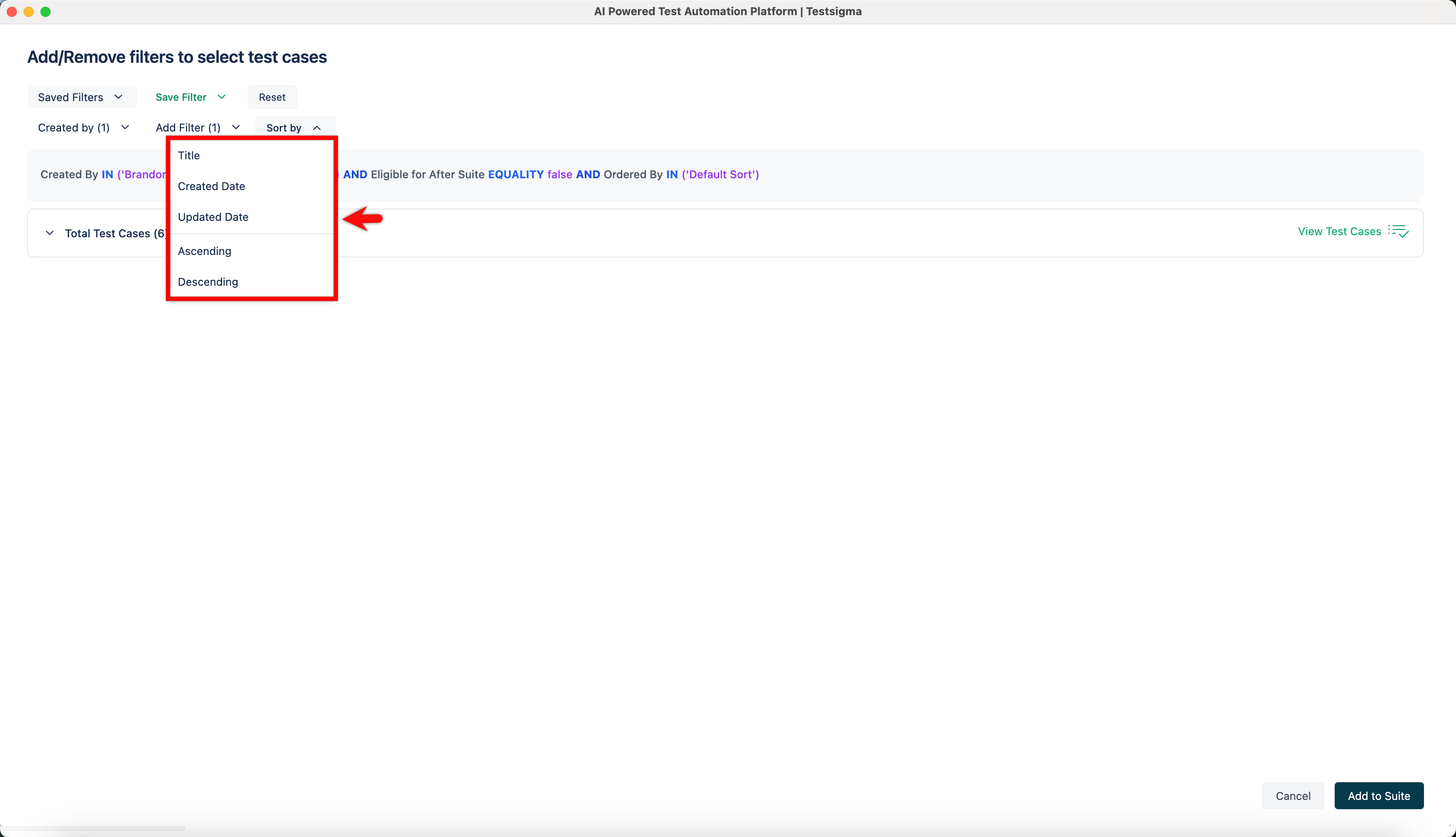1456x837 pixels.
Task: Select Descending sort order
Action: [207, 282]
